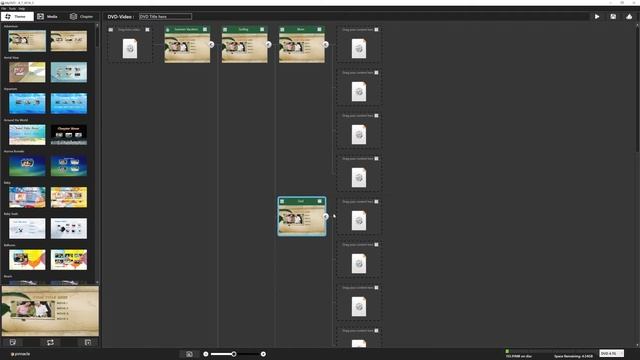Image resolution: width=640 pixels, height=360 pixels.
Task: Click the icon left of Summer Vacation title
Action: tap(168, 29)
